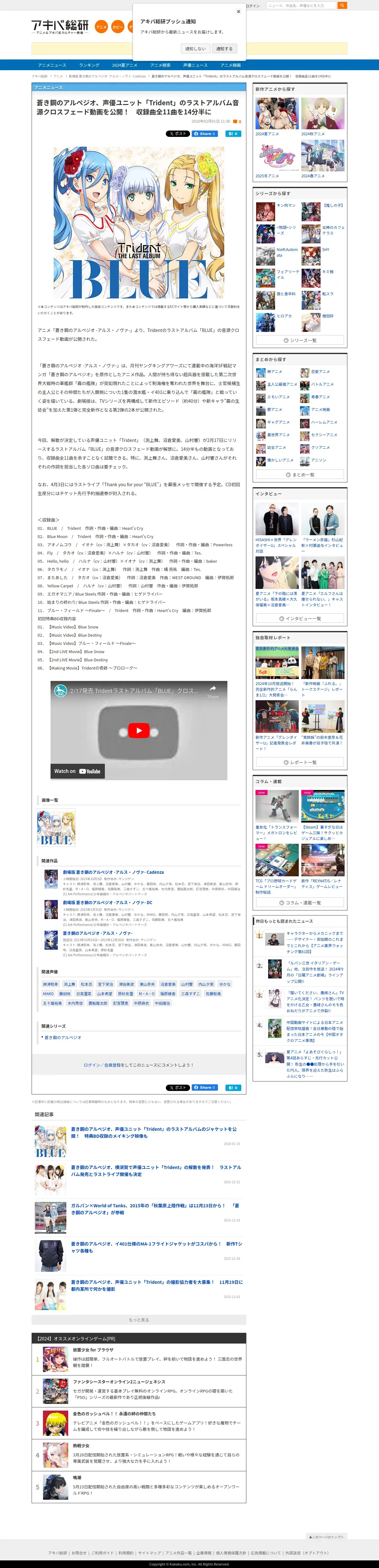Click the 【推しの子】 series icon
379x1568 pixels.
click(x=311, y=211)
